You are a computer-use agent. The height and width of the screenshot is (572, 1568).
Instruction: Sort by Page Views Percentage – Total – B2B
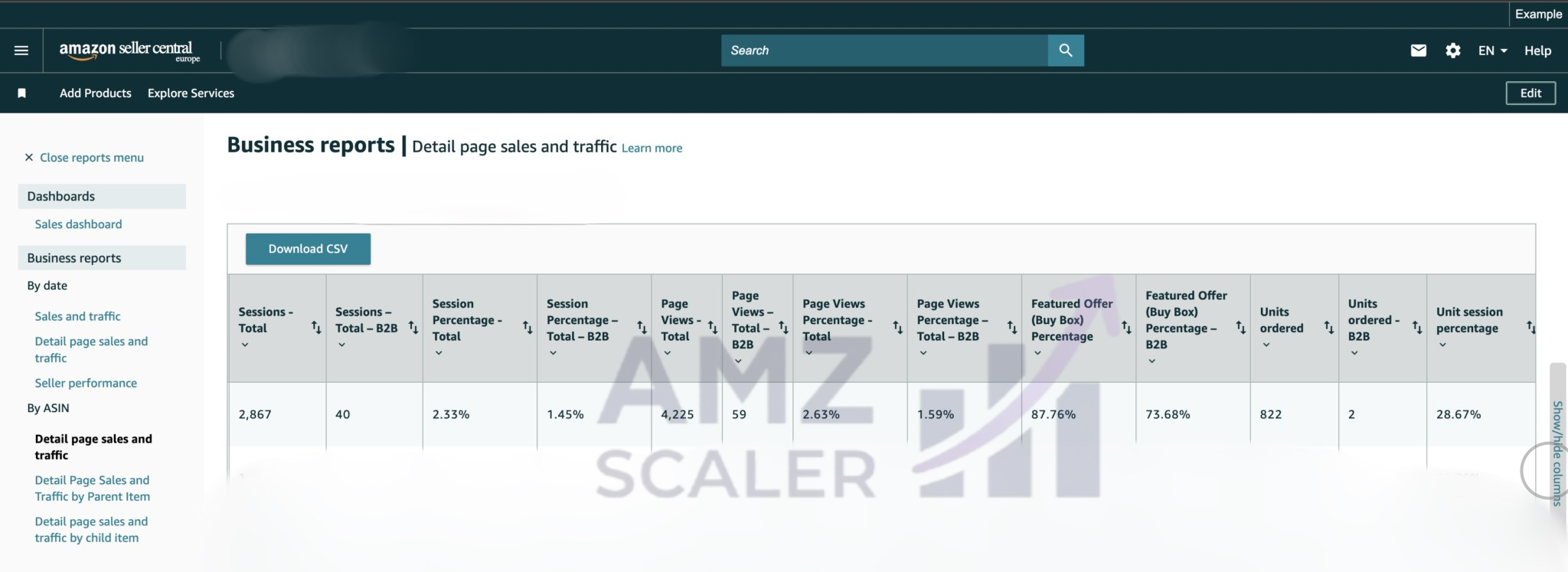[1012, 328]
